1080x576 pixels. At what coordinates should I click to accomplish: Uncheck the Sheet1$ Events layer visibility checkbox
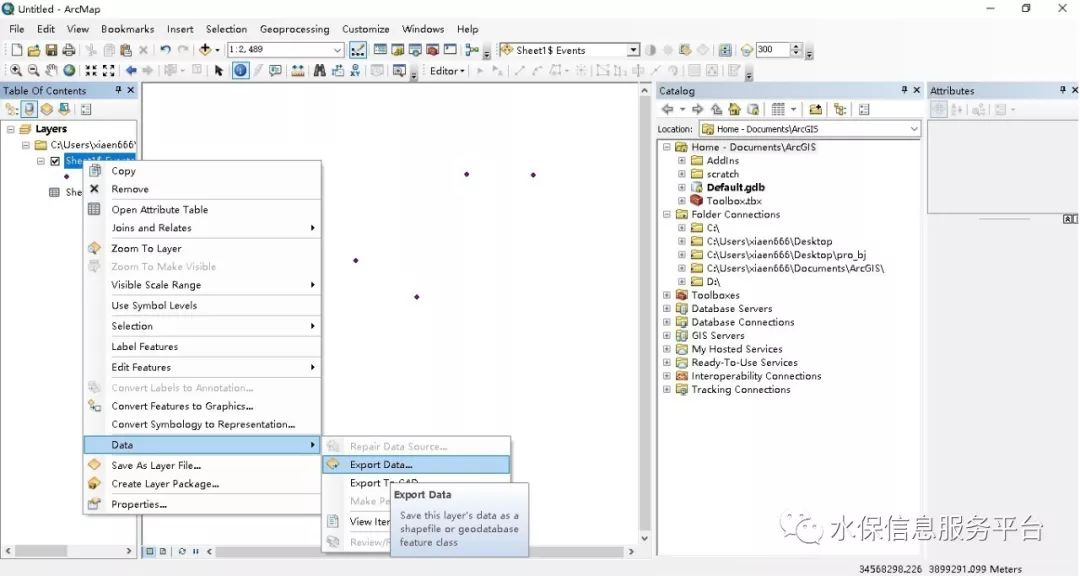[55, 161]
